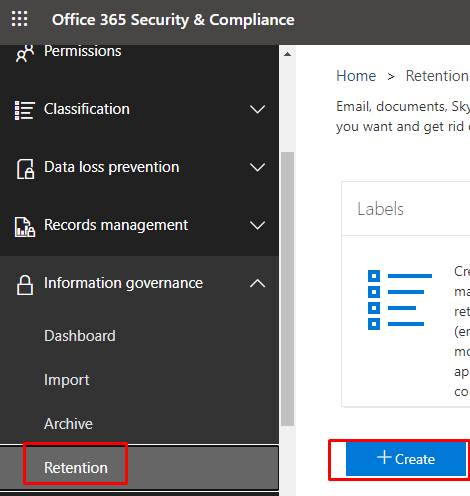
Task: Open Dashboard under Information governance
Action: click(80, 336)
